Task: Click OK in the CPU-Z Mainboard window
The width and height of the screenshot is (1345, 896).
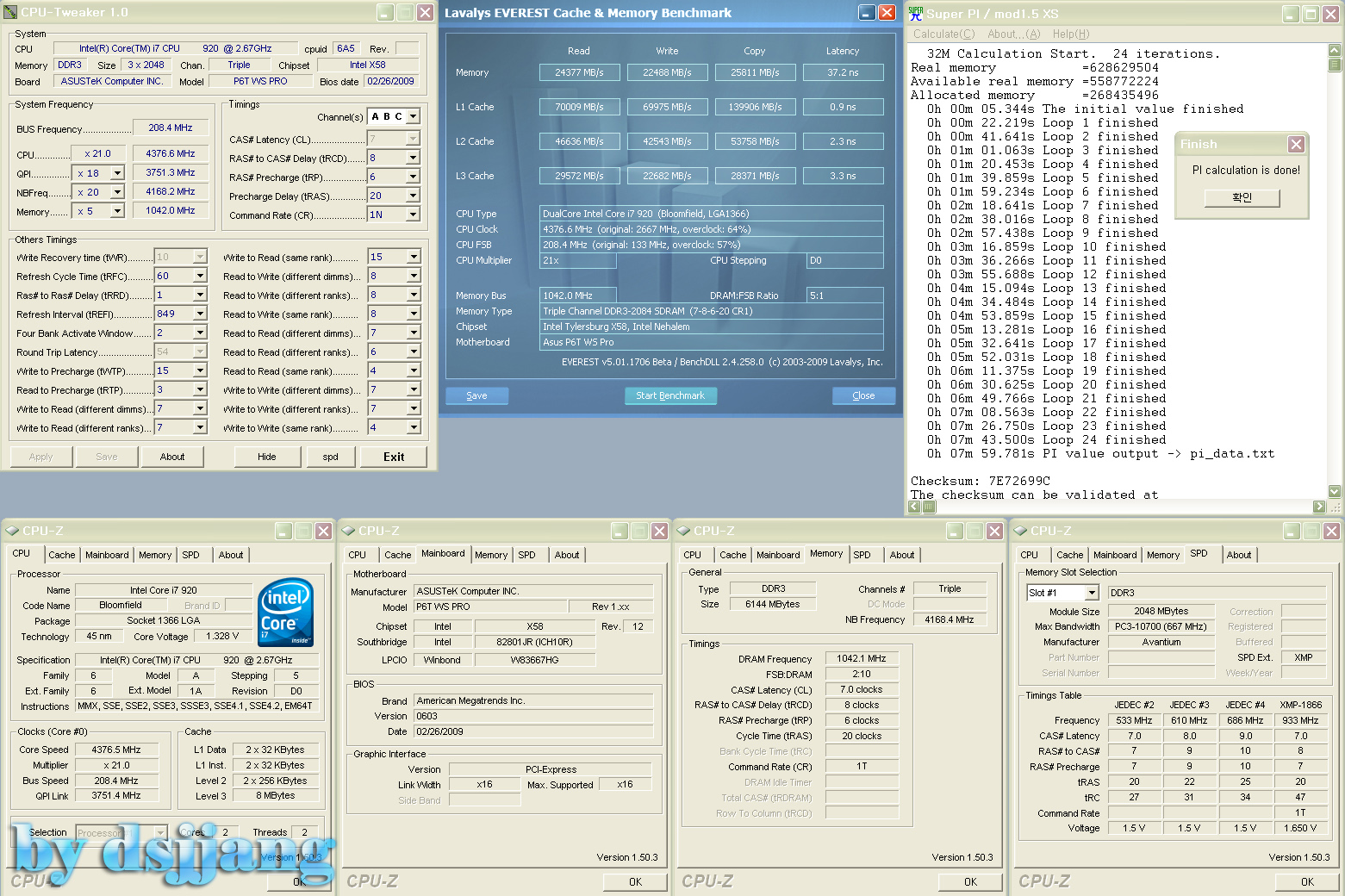Action: tap(635, 881)
